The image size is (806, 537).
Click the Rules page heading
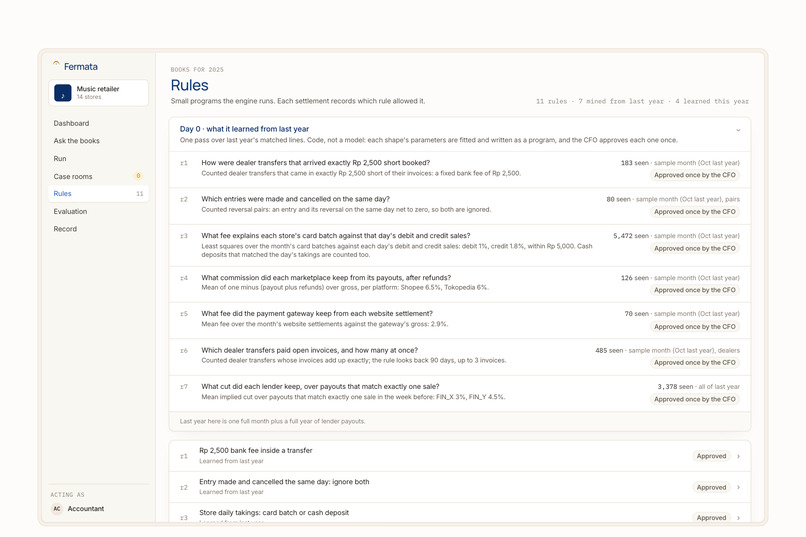pyautogui.click(x=190, y=85)
